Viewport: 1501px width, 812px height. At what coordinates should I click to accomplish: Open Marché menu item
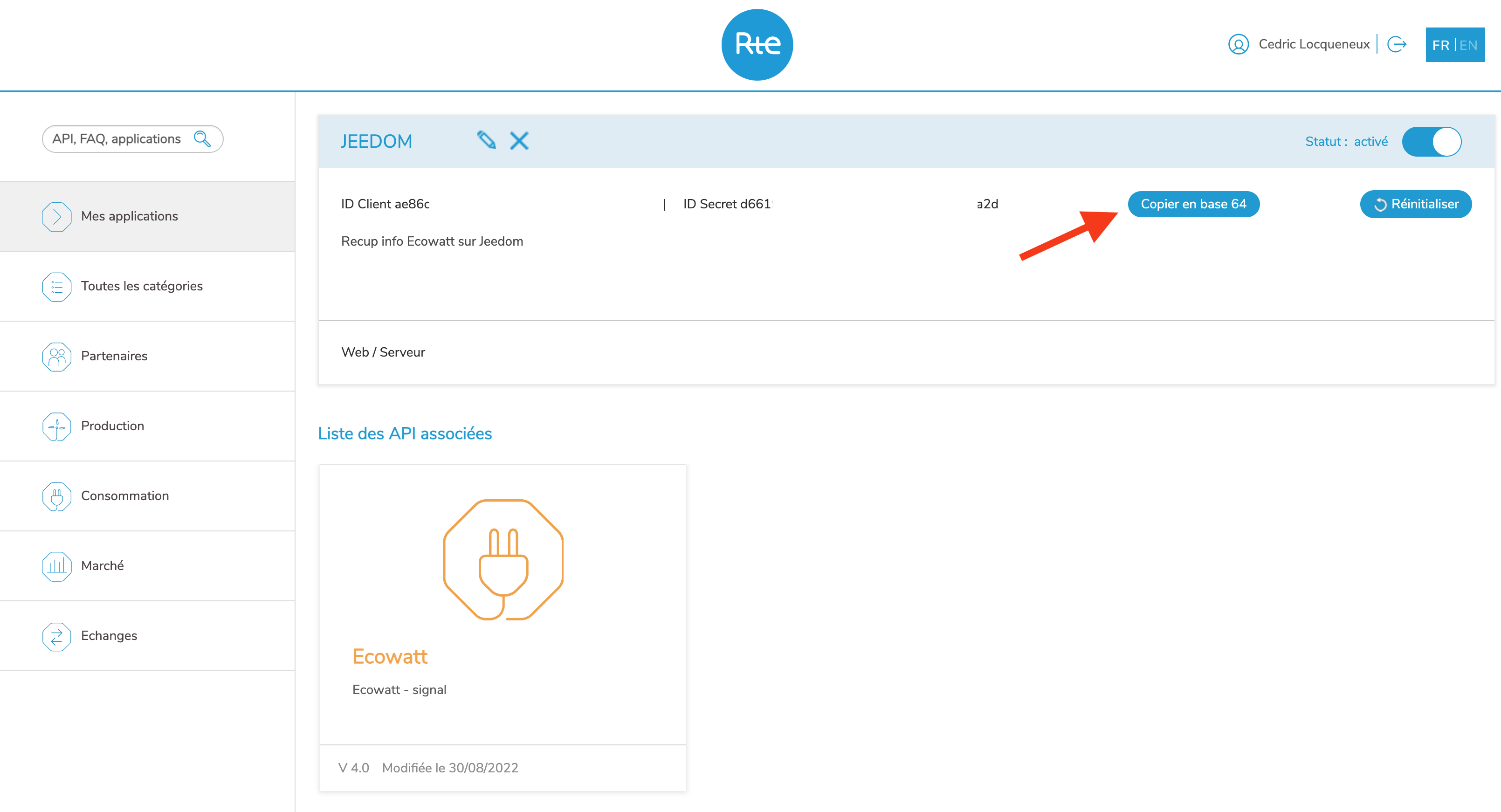(x=147, y=565)
